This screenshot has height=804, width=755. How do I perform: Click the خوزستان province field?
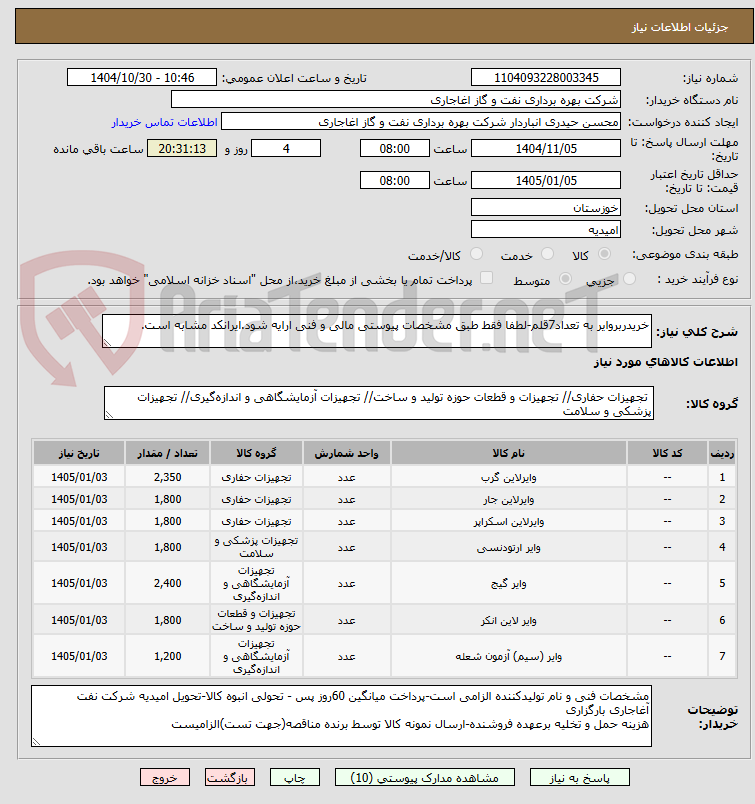[x=546, y=207]
